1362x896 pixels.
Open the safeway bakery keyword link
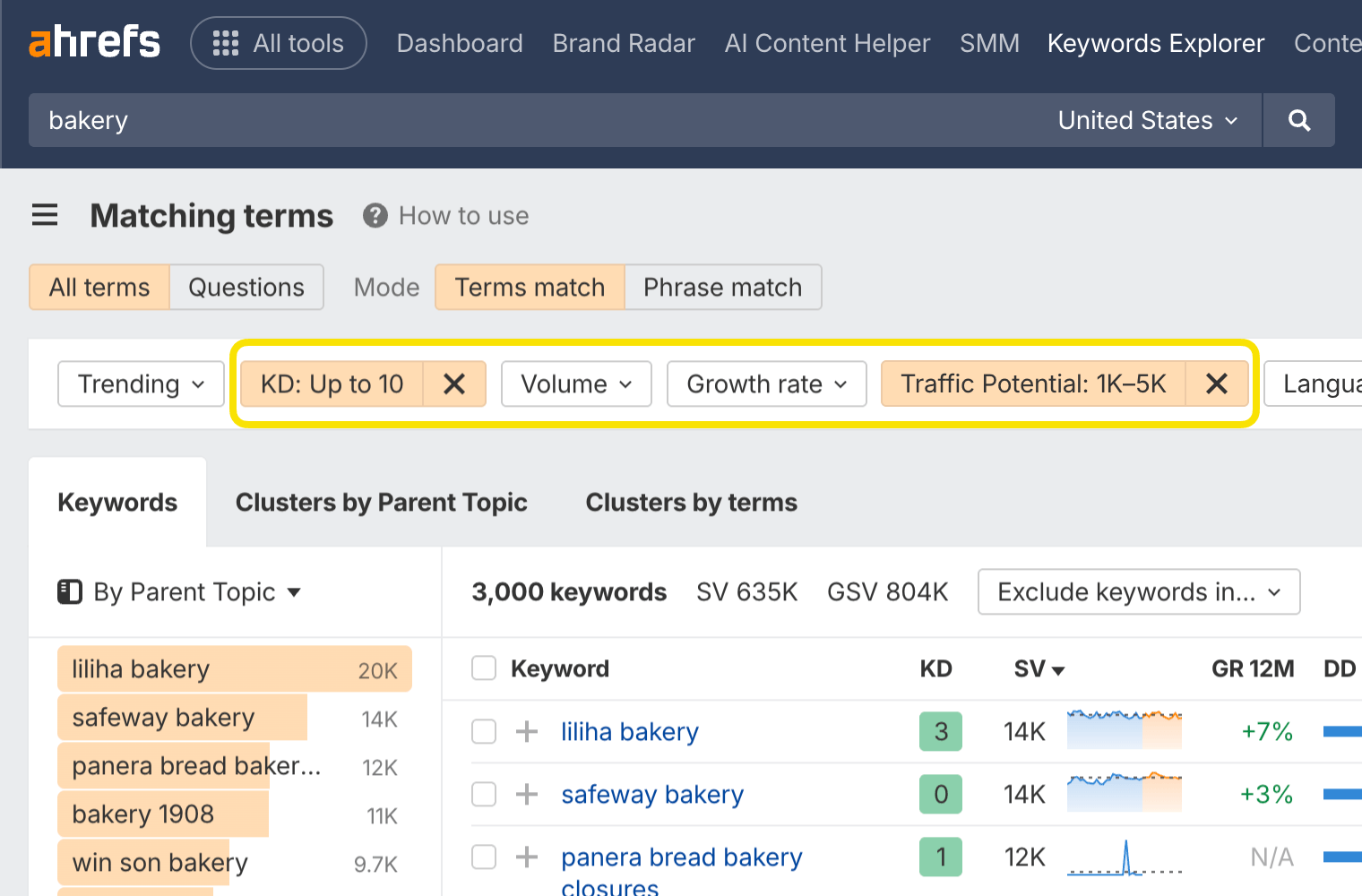pyautogui.click(x=651, y=794)
